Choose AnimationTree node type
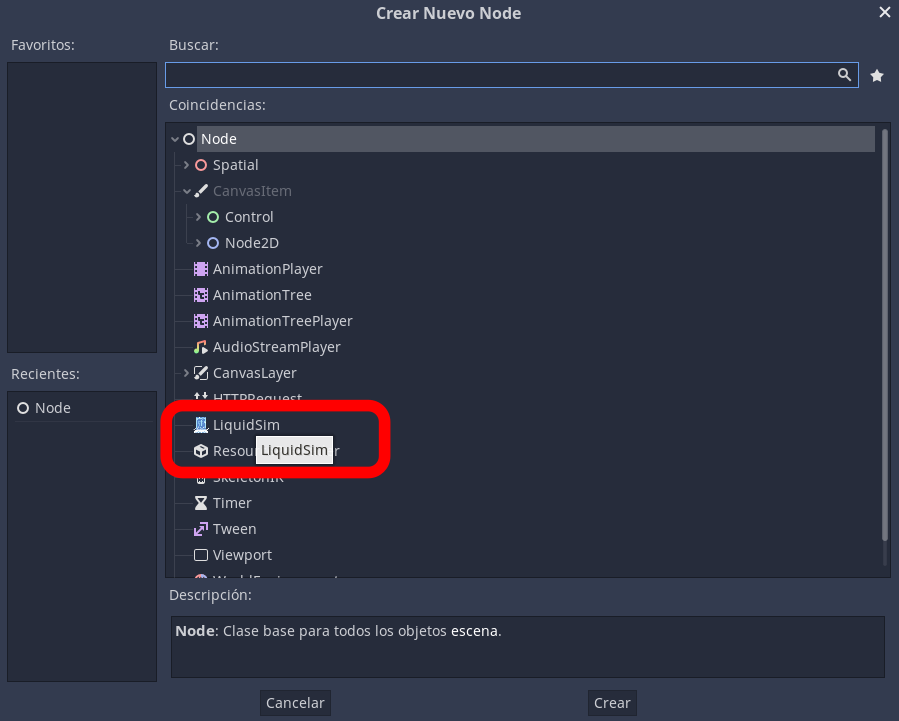This screenshot has width=899, height=721. click(x=262, y=295)
